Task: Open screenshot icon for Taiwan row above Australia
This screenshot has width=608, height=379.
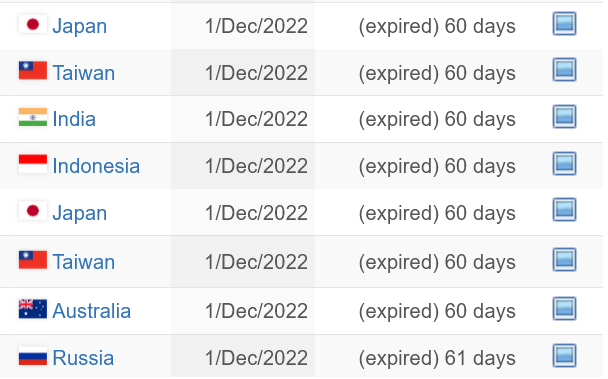Action: click(x=564, y=260)
